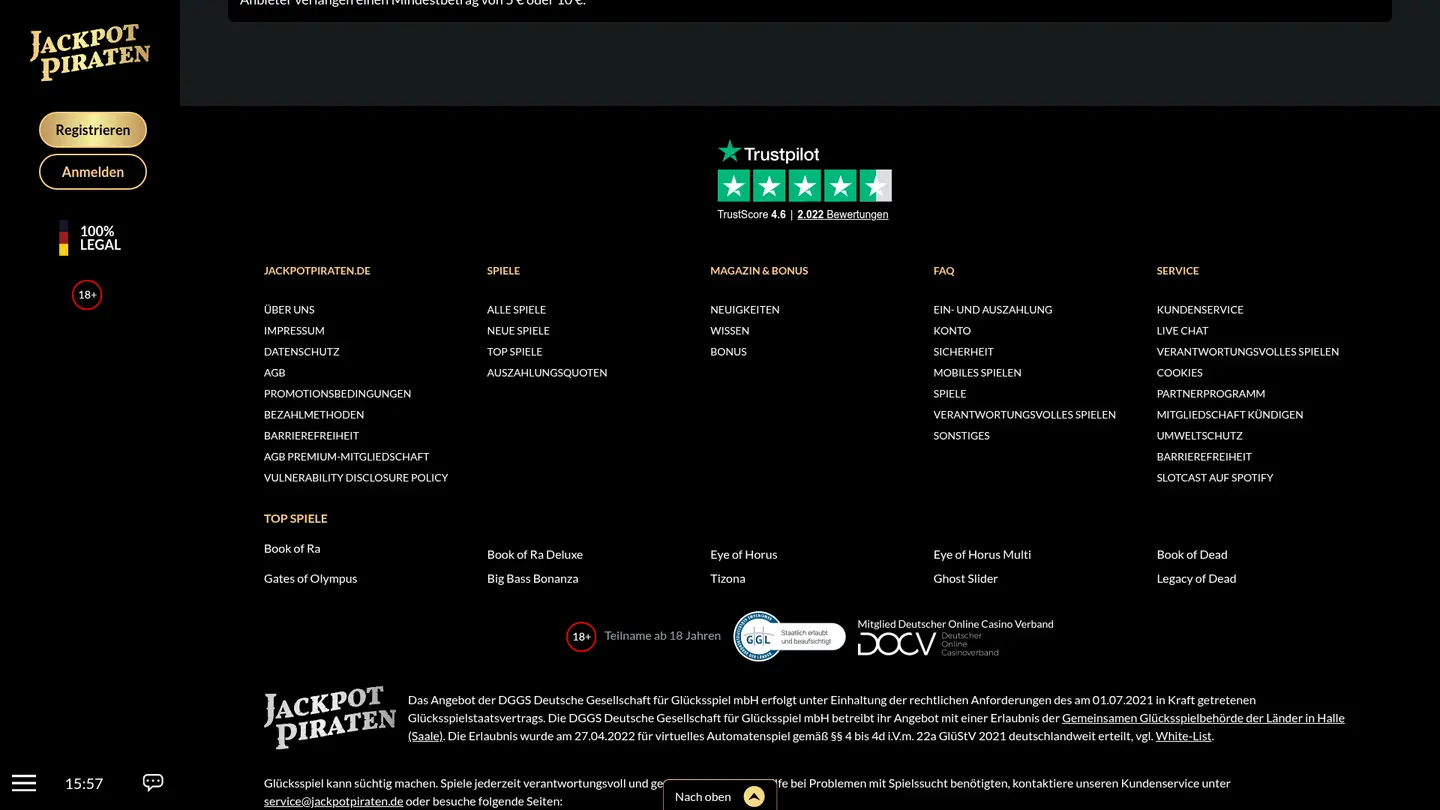Open the Book of Ra Deluxe link
This screenshot has height=810, width=1440.
click(535, 555)
